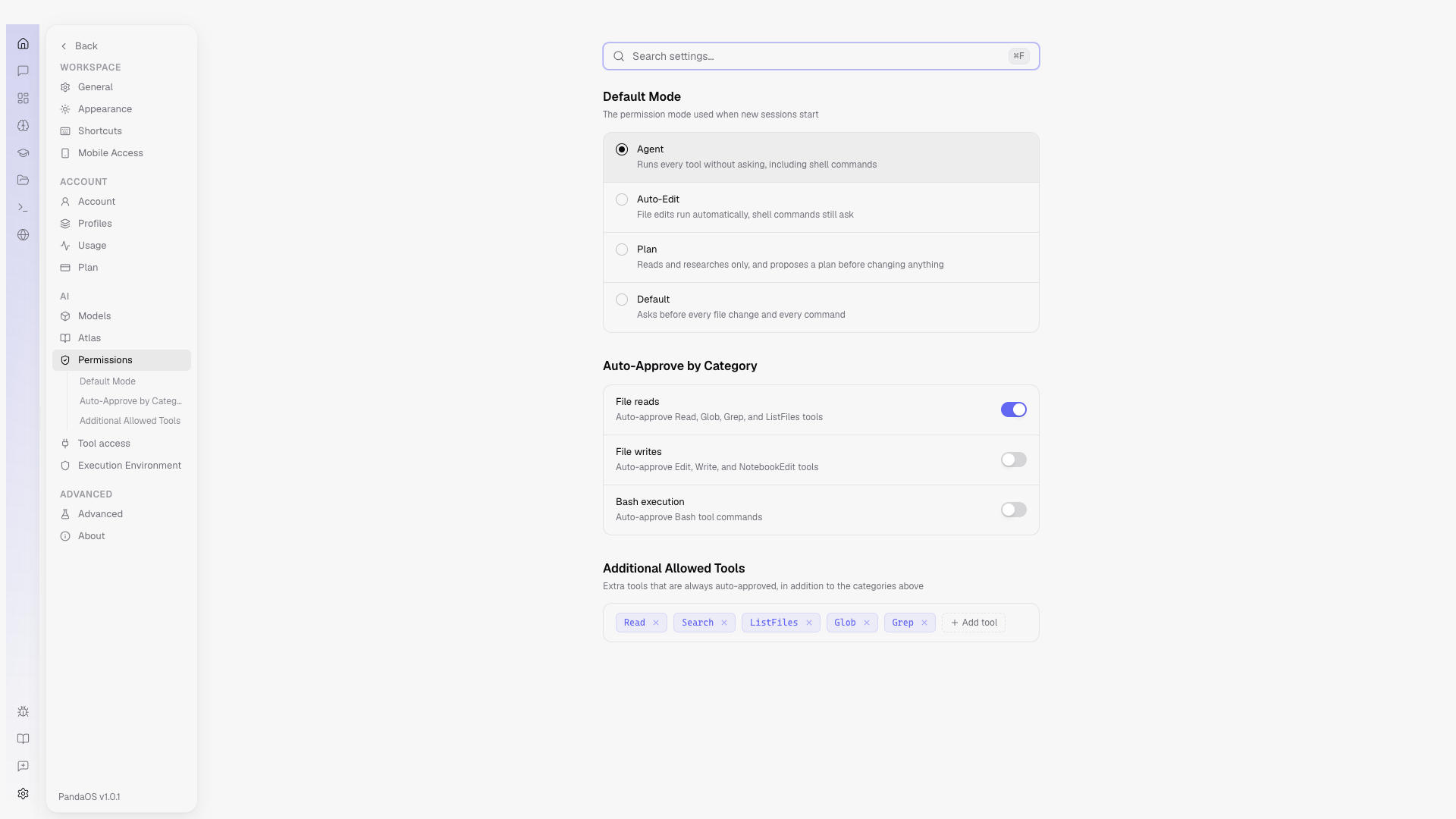Select the Default mode radio
Viewport: 1456px width, 819px height.
click(x=622, y=300)
